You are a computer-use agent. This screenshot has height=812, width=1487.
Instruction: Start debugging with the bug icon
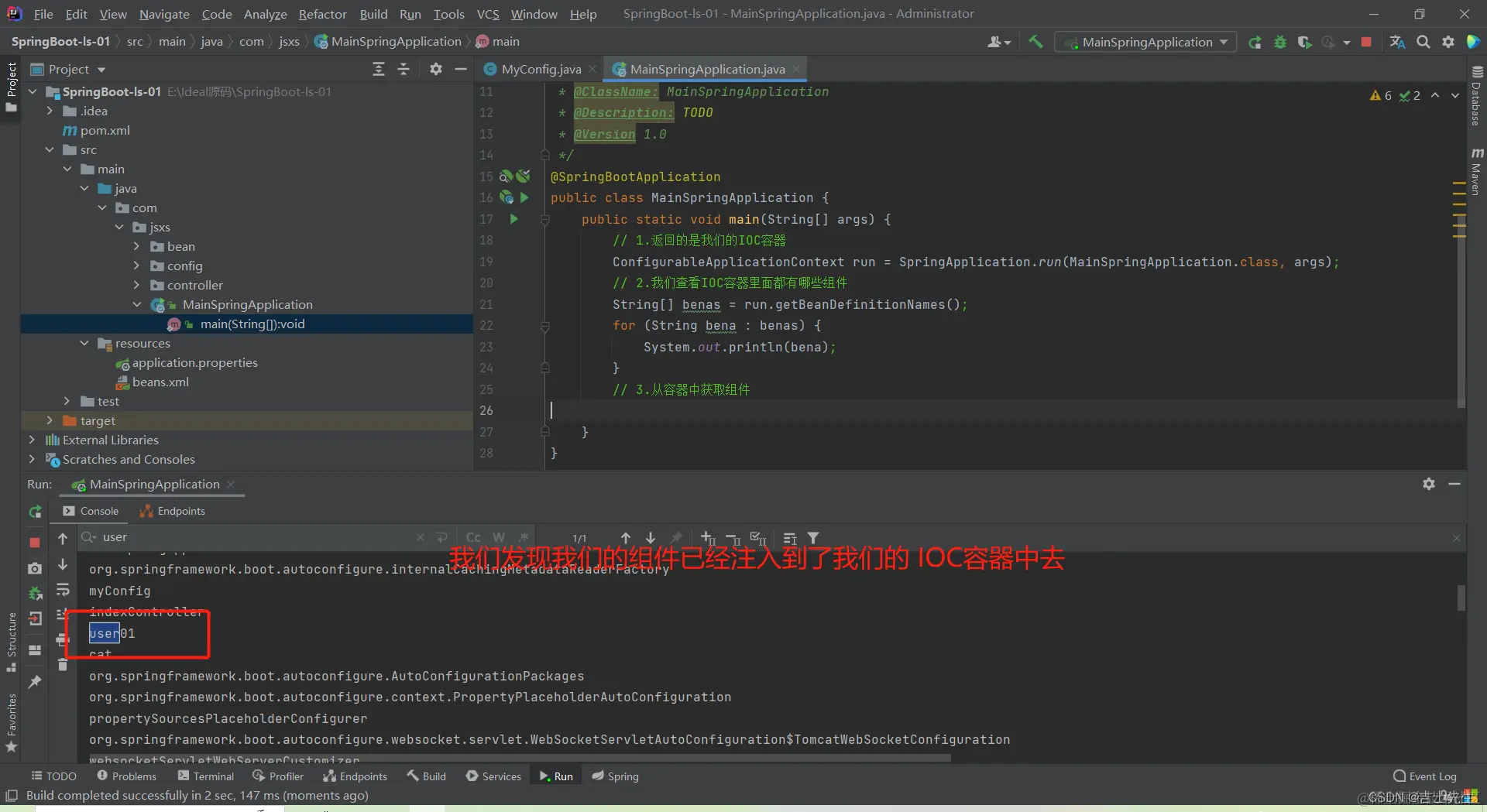[x=1279, y=42]
